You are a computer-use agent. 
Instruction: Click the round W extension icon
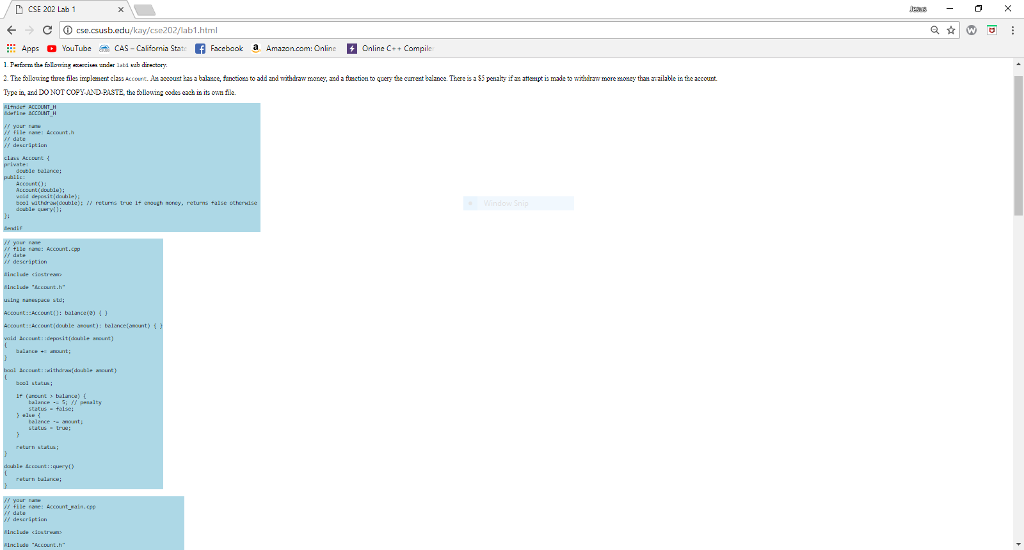click(972, 30)
